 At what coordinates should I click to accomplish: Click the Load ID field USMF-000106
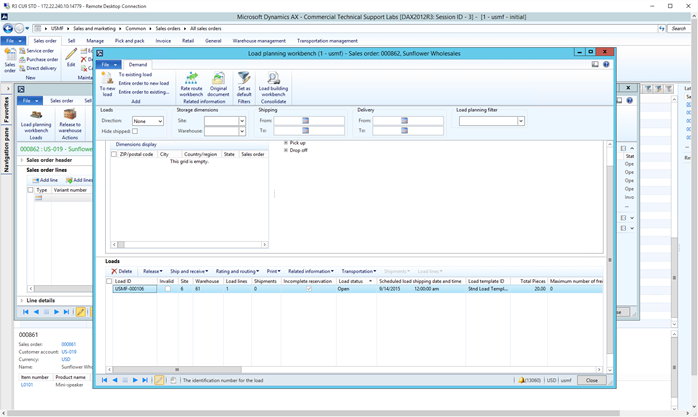click(x=134, y=289)
